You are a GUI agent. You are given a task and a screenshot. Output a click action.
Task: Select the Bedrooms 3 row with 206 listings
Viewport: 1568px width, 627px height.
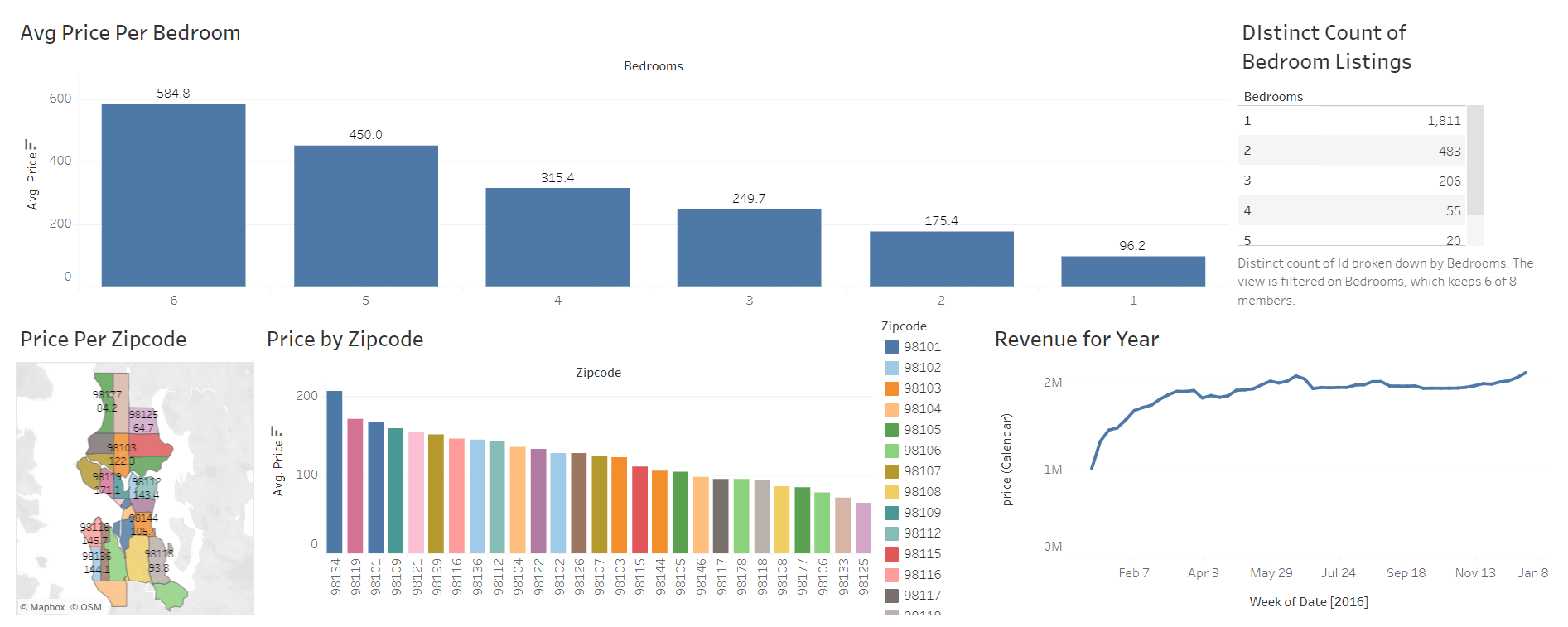coord(1352,181)
